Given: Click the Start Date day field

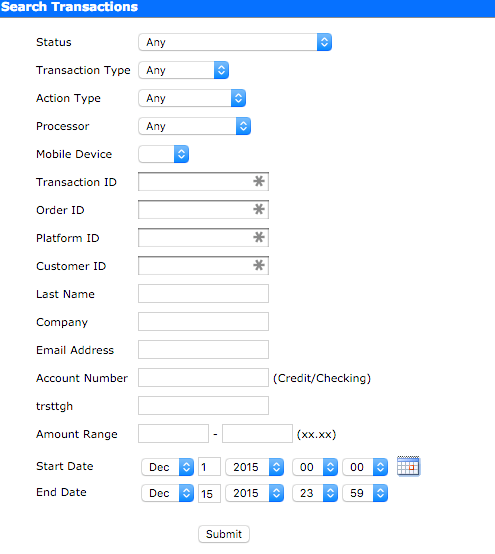Looking at the screenshot, I should (x=210, y=467).
